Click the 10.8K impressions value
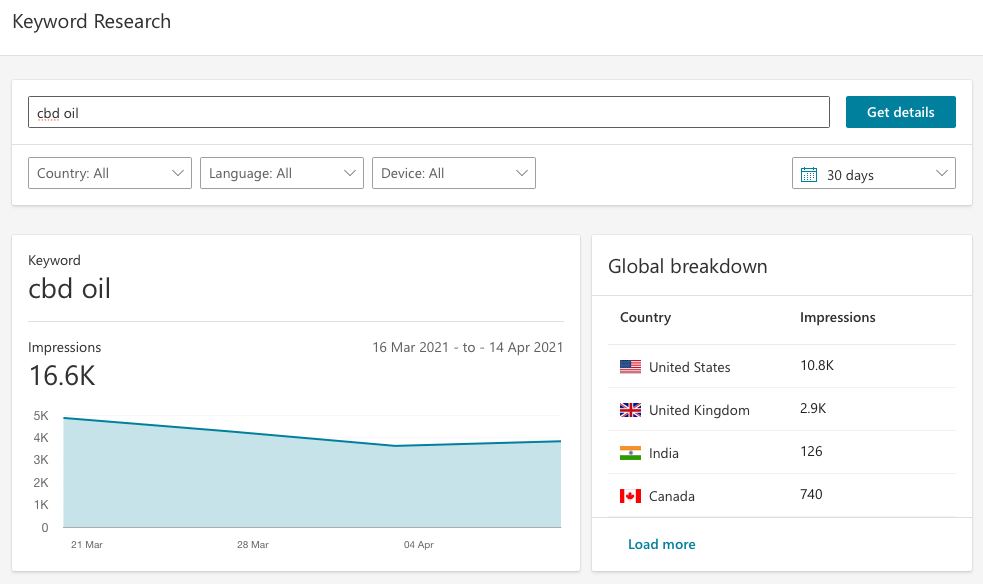The image size is (983, 584). 817,365
